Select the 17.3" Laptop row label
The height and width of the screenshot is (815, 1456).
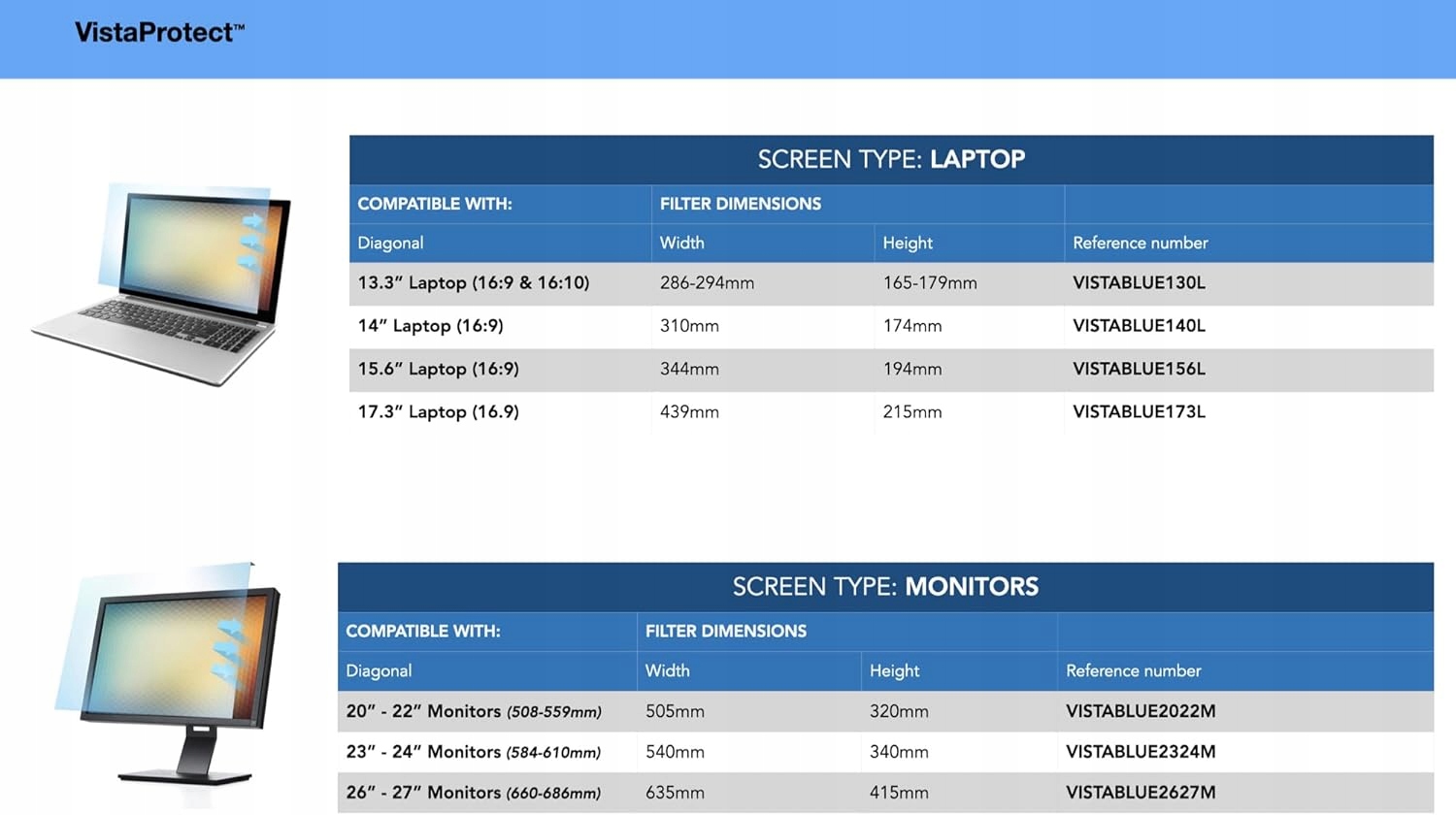click(x=438, y=412)
